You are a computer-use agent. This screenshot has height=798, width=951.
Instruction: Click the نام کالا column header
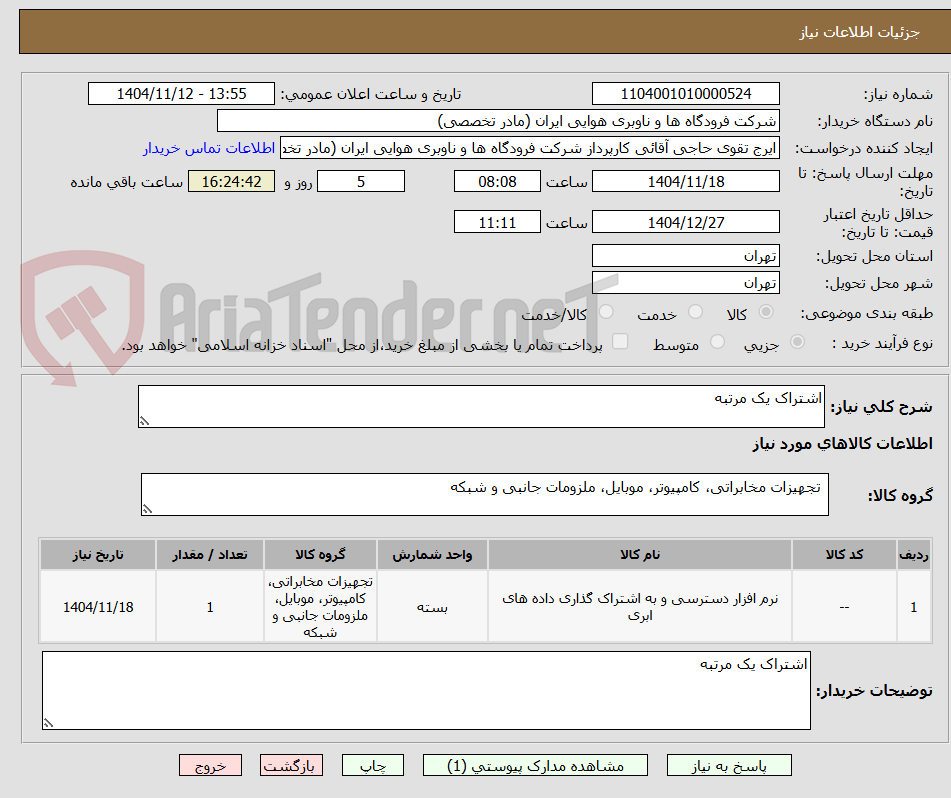point(640,554)
